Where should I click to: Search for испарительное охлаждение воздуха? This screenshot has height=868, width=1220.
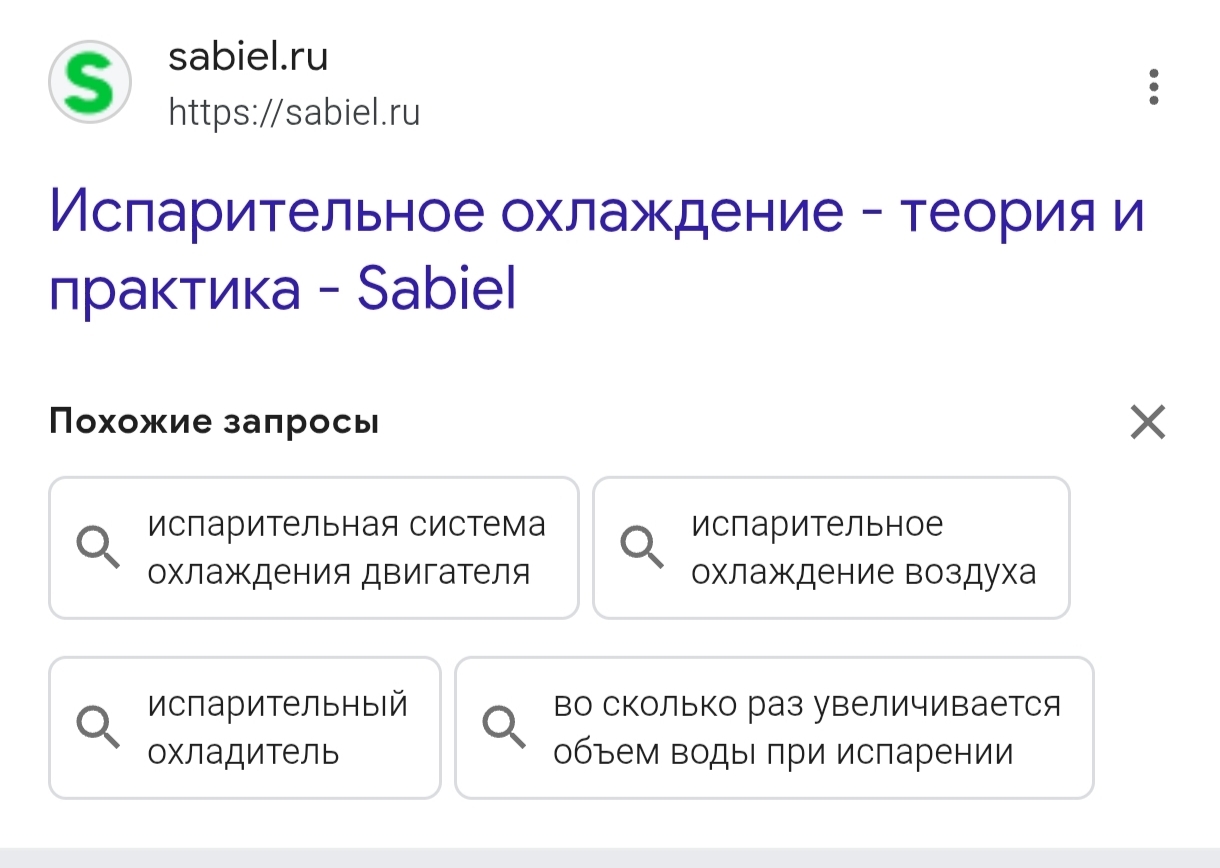coord(862,548)
